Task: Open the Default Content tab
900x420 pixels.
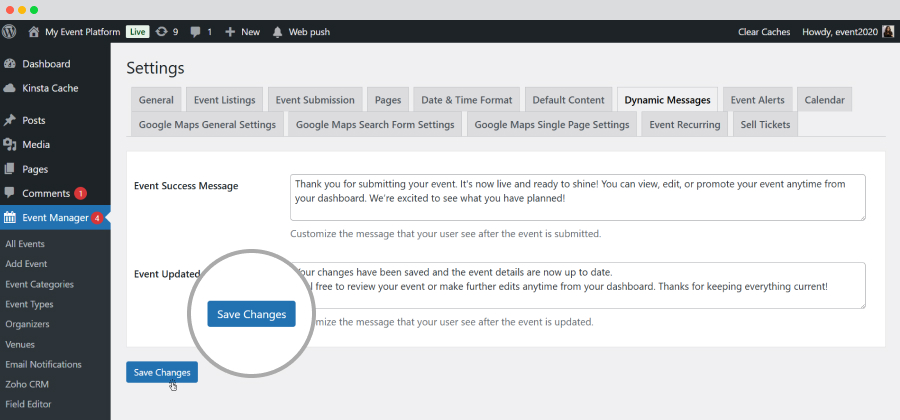Action: [x=568, y=100]
